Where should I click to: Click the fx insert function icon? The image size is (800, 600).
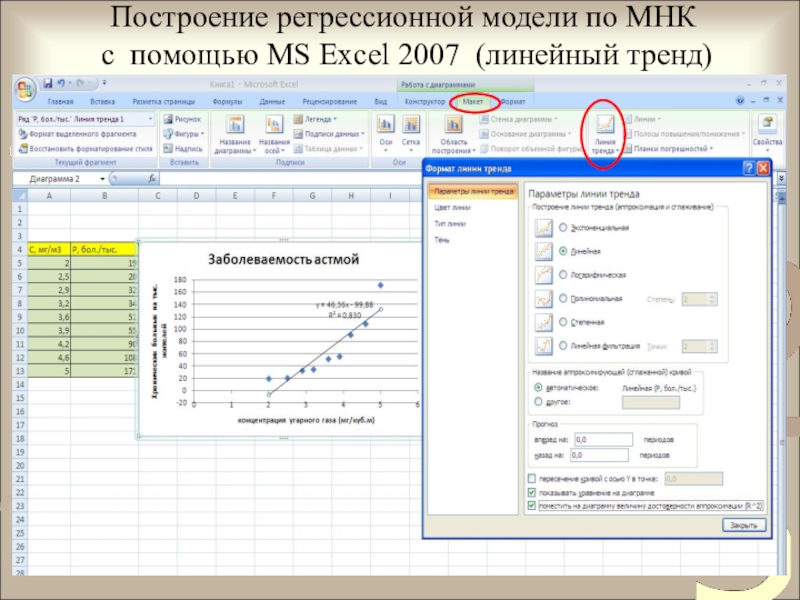tap(152, 179)
